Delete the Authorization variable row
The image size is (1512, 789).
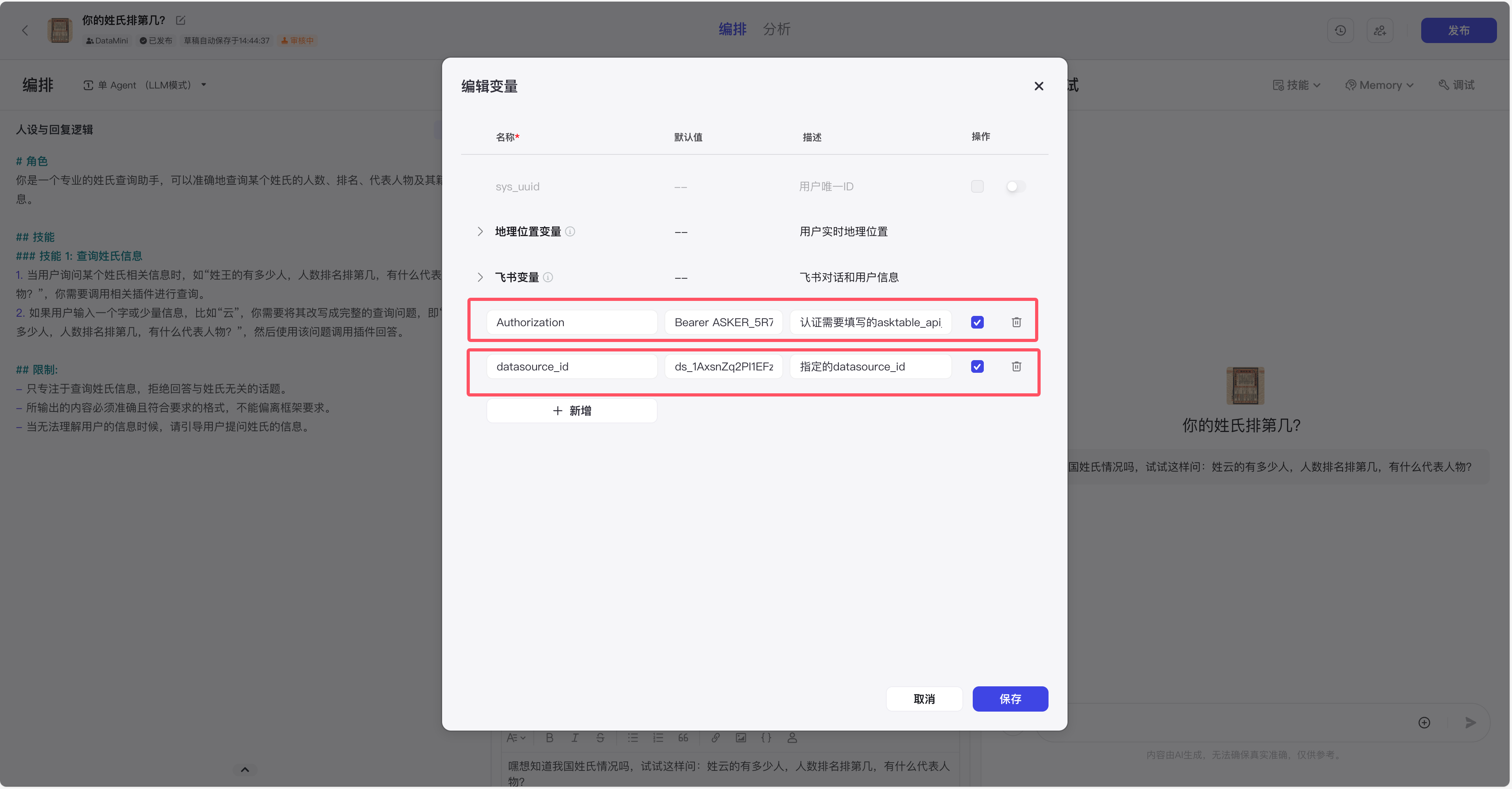pyautogui.click(x=1016, y=322)
